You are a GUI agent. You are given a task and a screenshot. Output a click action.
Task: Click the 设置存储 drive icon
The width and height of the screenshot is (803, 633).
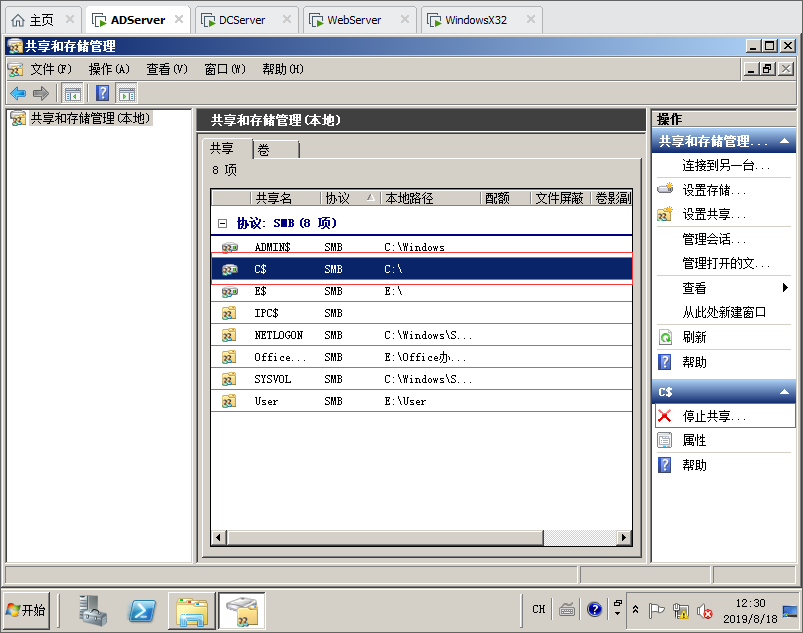(x=665, y=188)
